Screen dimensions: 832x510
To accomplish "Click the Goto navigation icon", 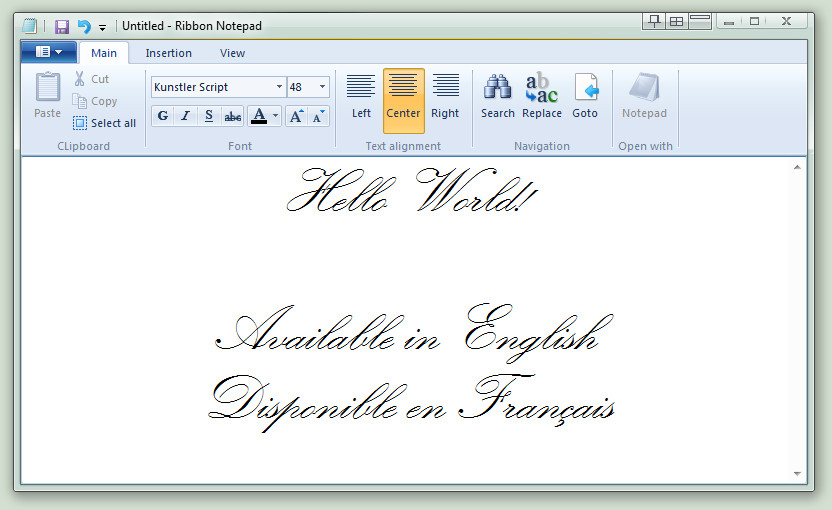I will tap(585, 97).
